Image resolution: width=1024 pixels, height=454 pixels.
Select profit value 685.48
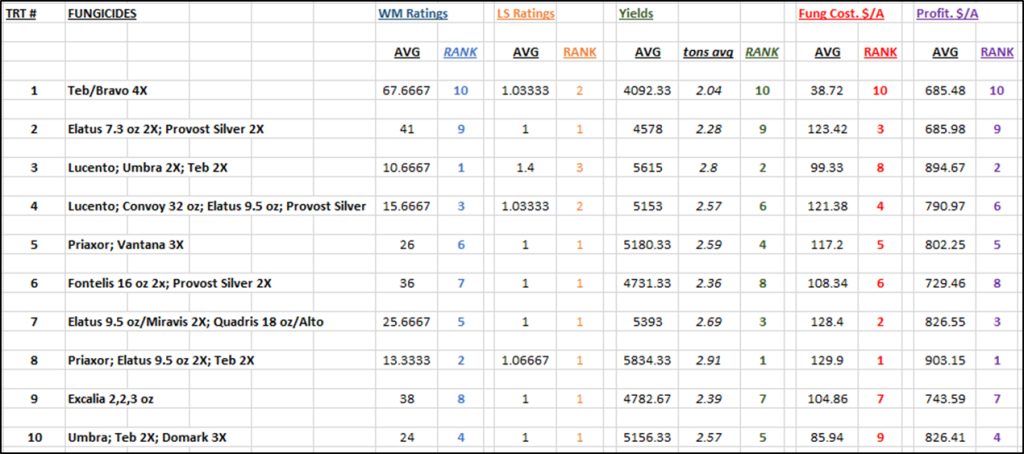point(944,91)
